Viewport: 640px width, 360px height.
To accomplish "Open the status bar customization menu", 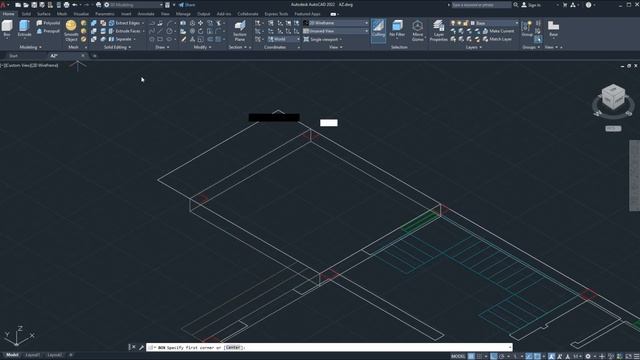I will click(637, 356).
